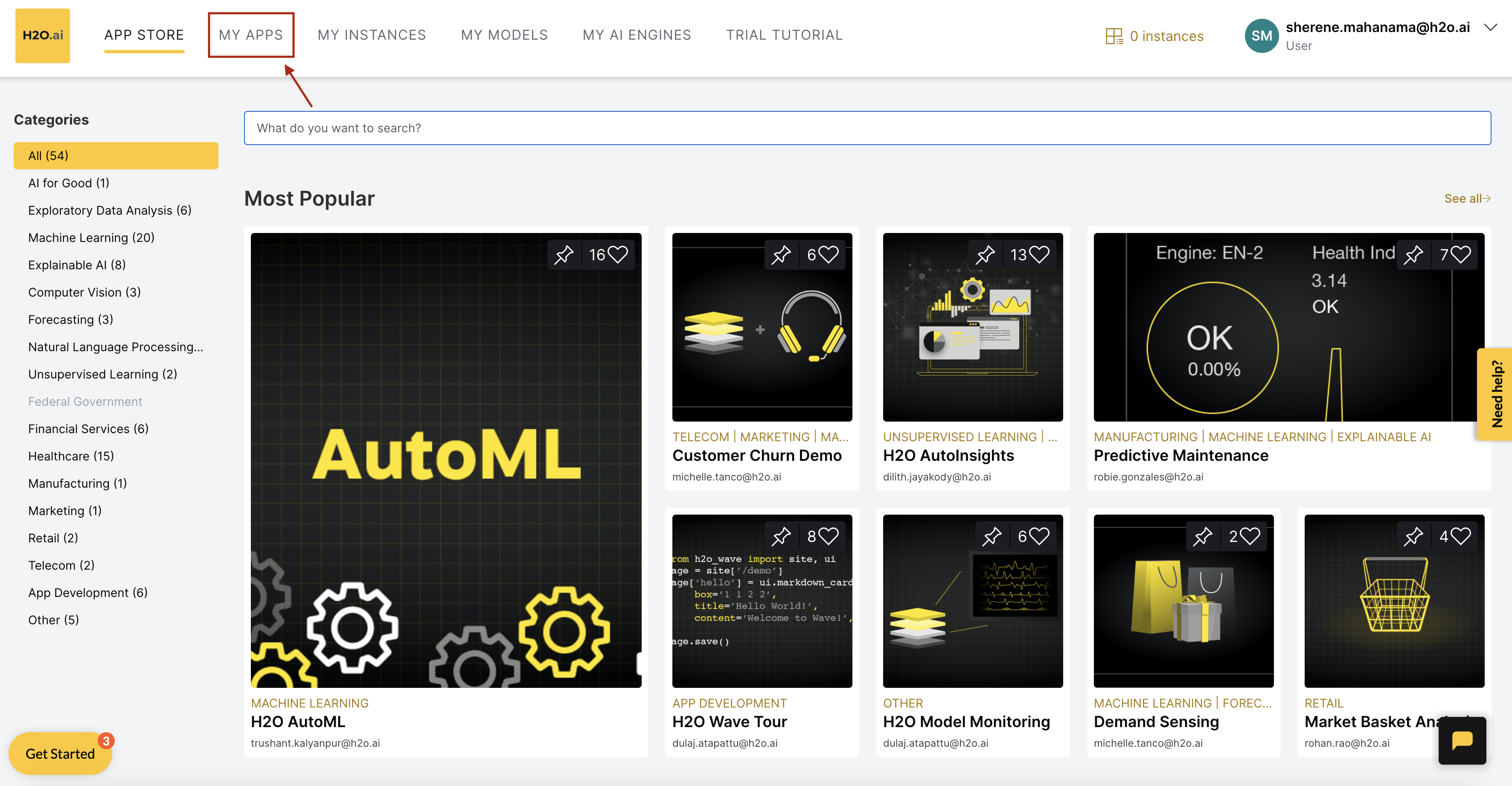Open the H2O Wave Tour thumbnail

(x=762, y=601)
